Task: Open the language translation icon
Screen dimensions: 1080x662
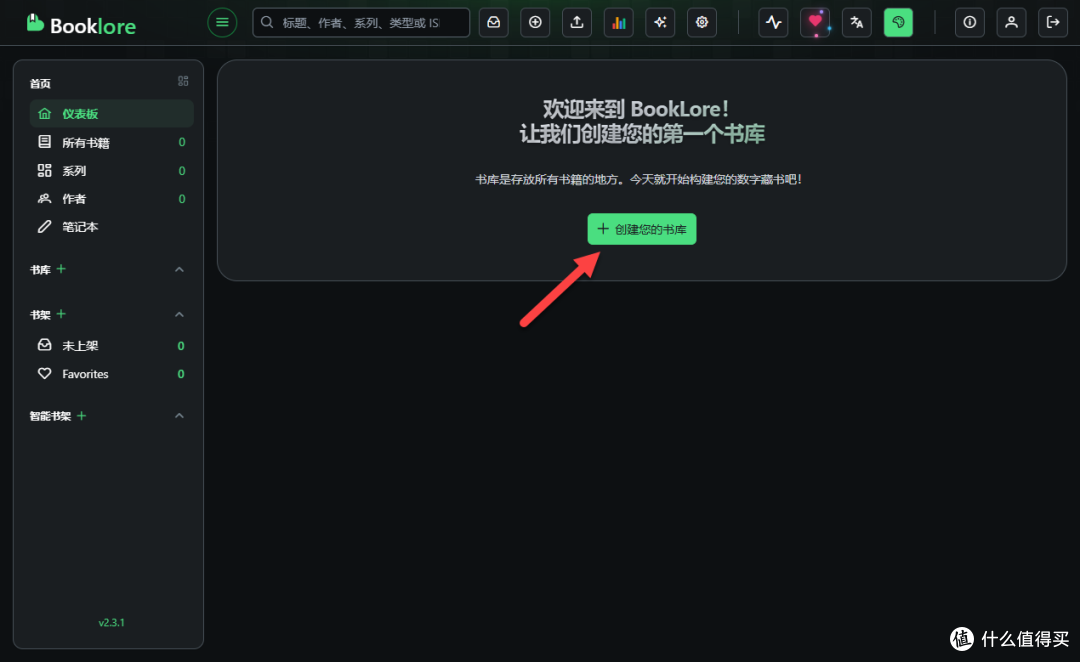Action: 857,23
